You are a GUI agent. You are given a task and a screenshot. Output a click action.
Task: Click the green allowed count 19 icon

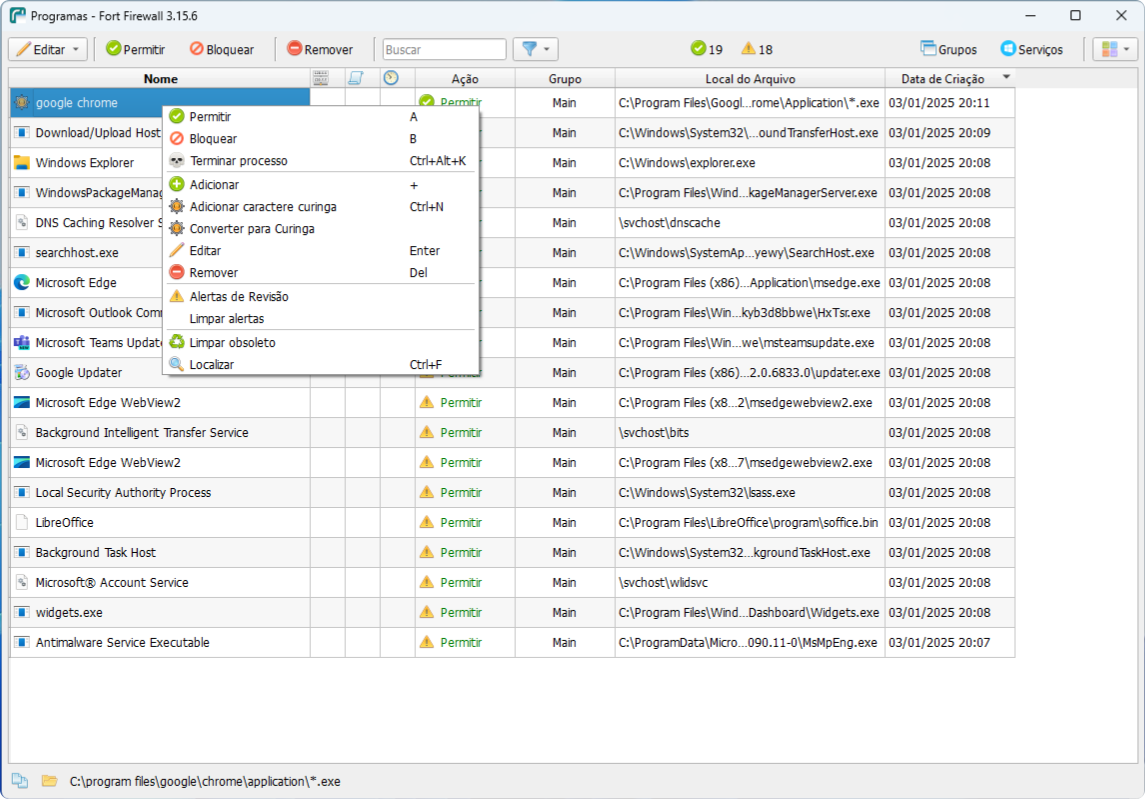(x=699, y=49)
